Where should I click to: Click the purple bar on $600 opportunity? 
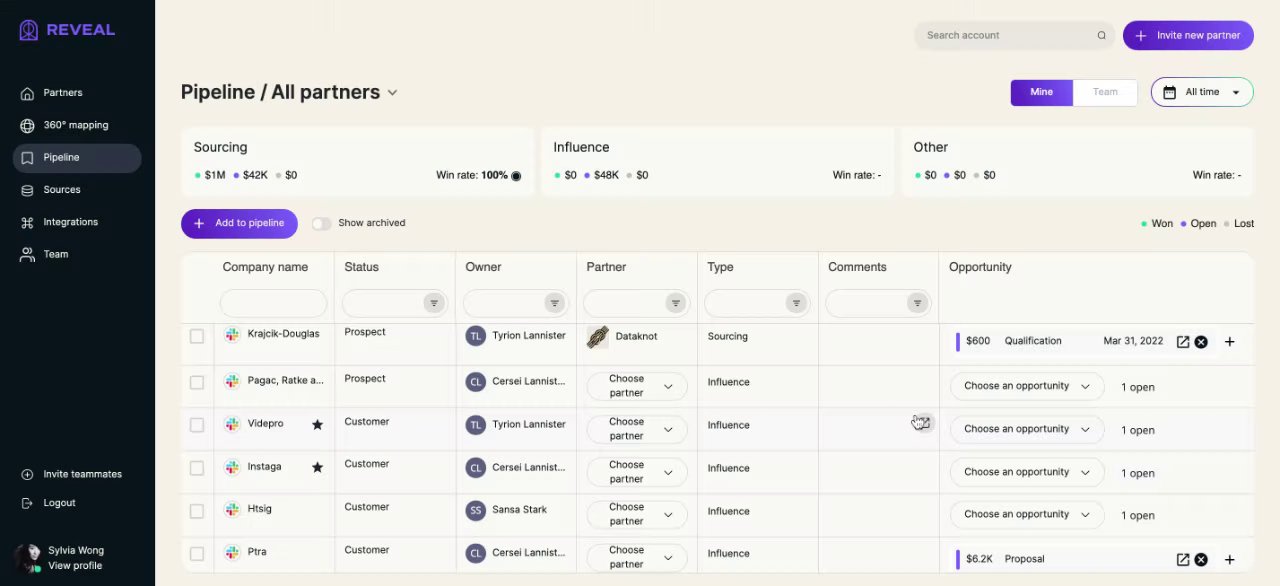click(958, 342)
